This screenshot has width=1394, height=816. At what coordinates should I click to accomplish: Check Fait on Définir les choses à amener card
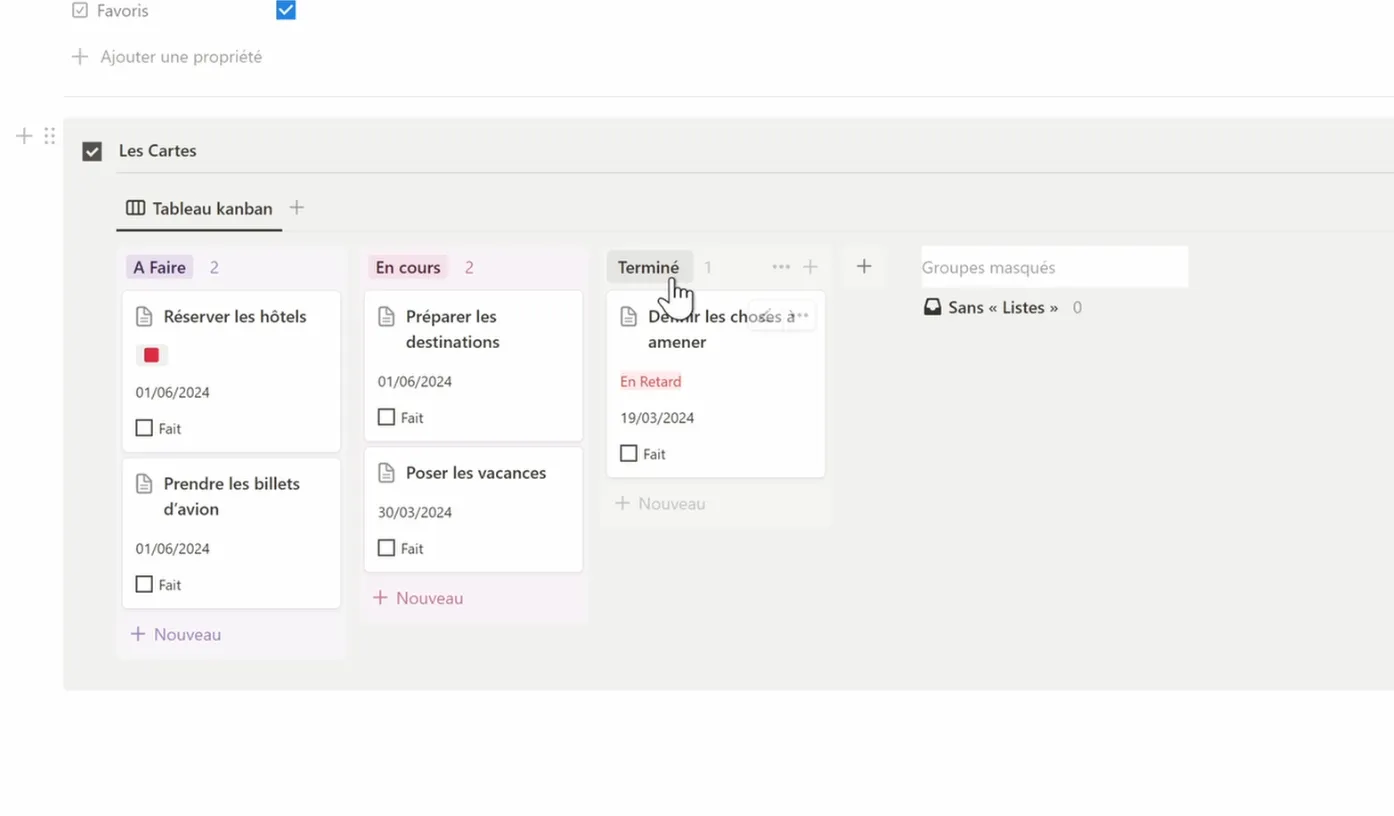(628, 453)
